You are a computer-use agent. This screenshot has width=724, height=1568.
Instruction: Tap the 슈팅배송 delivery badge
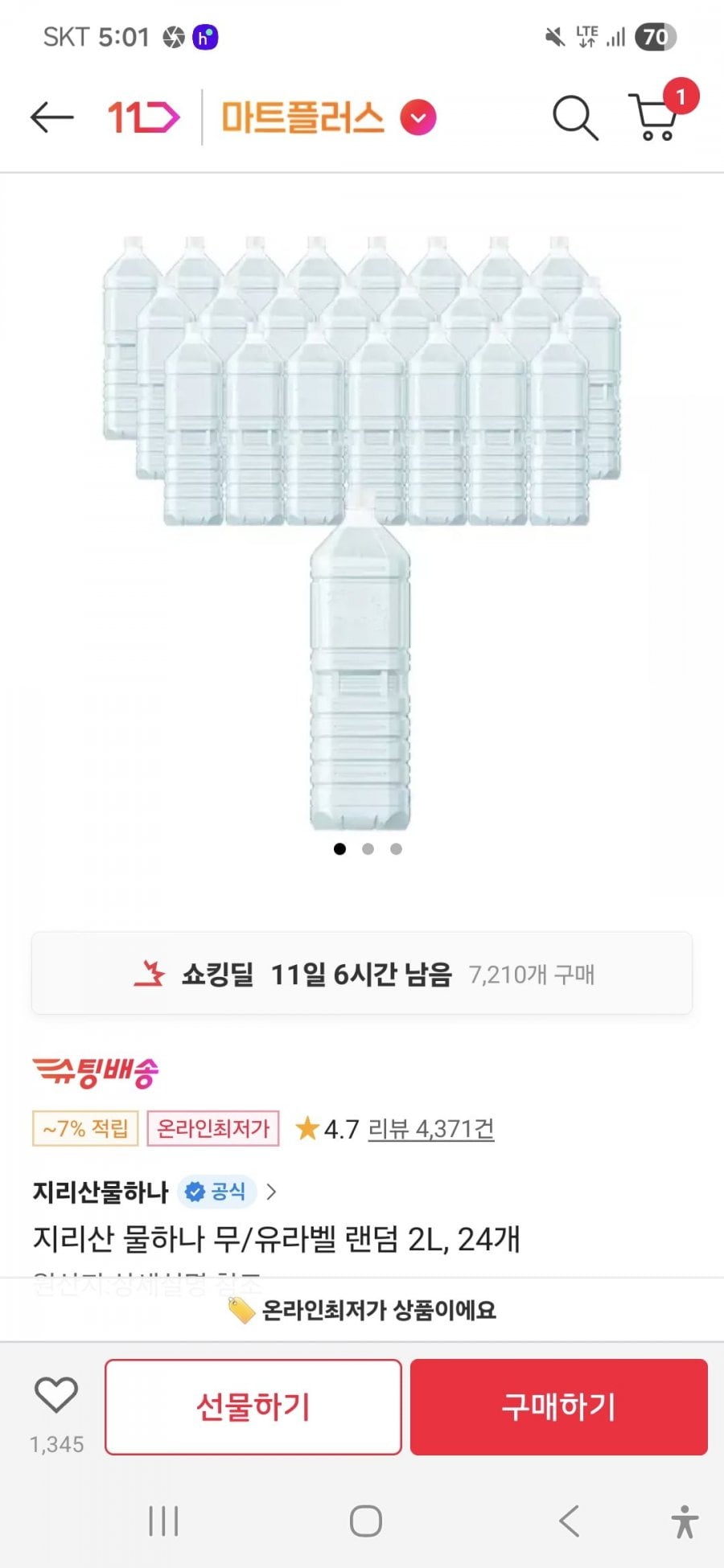[96, 1072]
